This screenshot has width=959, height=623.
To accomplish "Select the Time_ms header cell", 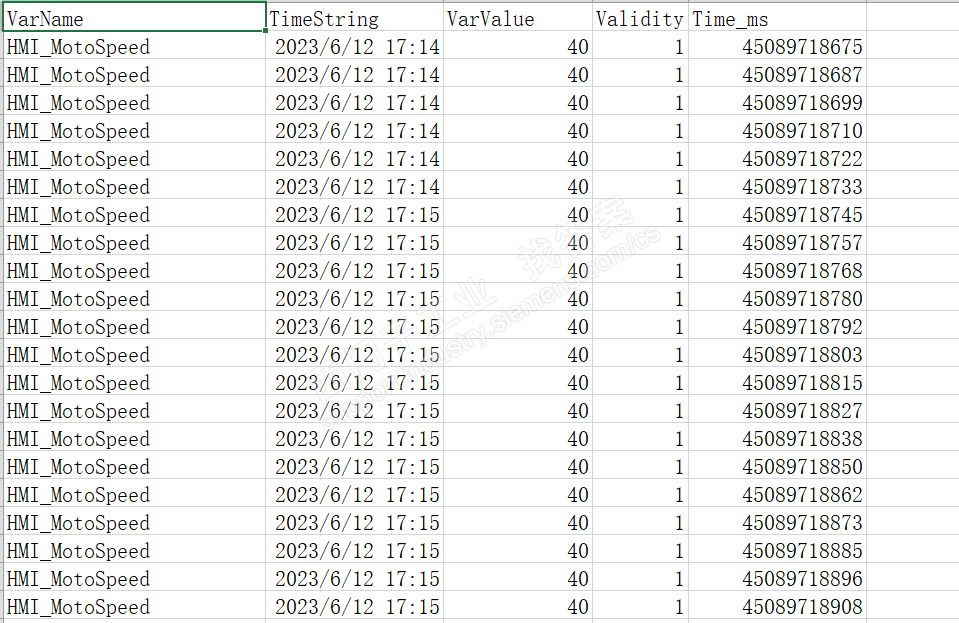I will (777, 17).
